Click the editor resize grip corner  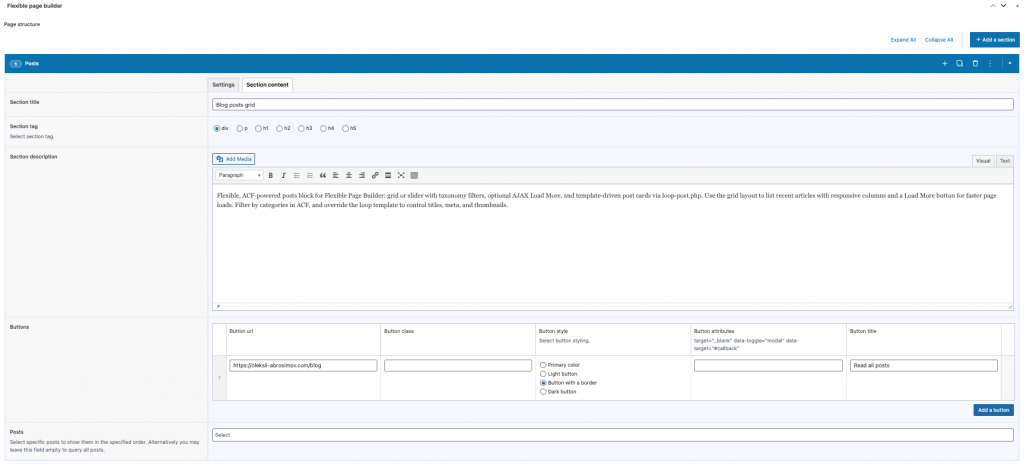(1010, 306)
